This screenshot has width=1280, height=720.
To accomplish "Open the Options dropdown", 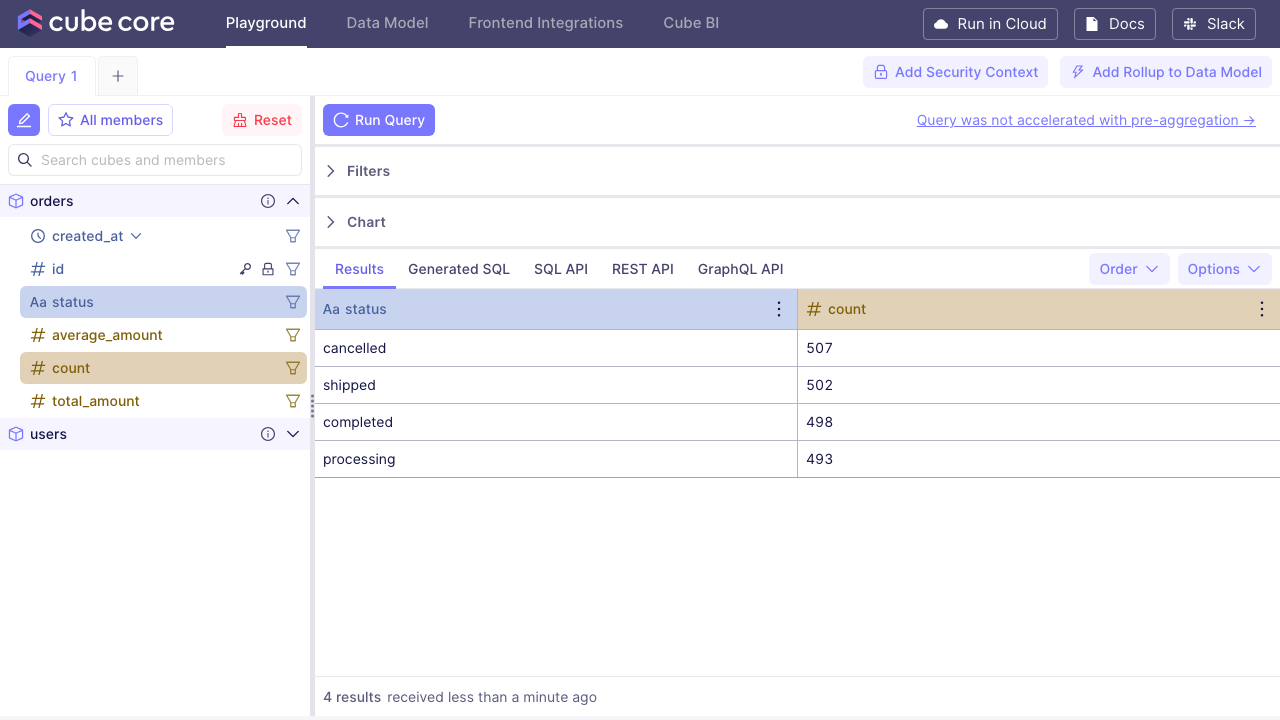I will click(x=1225, y=269).
